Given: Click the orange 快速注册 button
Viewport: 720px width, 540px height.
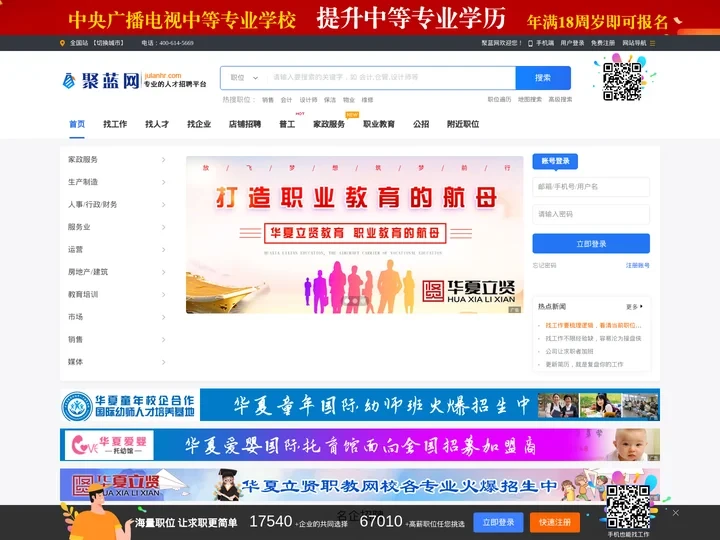Looking at the screenshot, I should (555, 523).
